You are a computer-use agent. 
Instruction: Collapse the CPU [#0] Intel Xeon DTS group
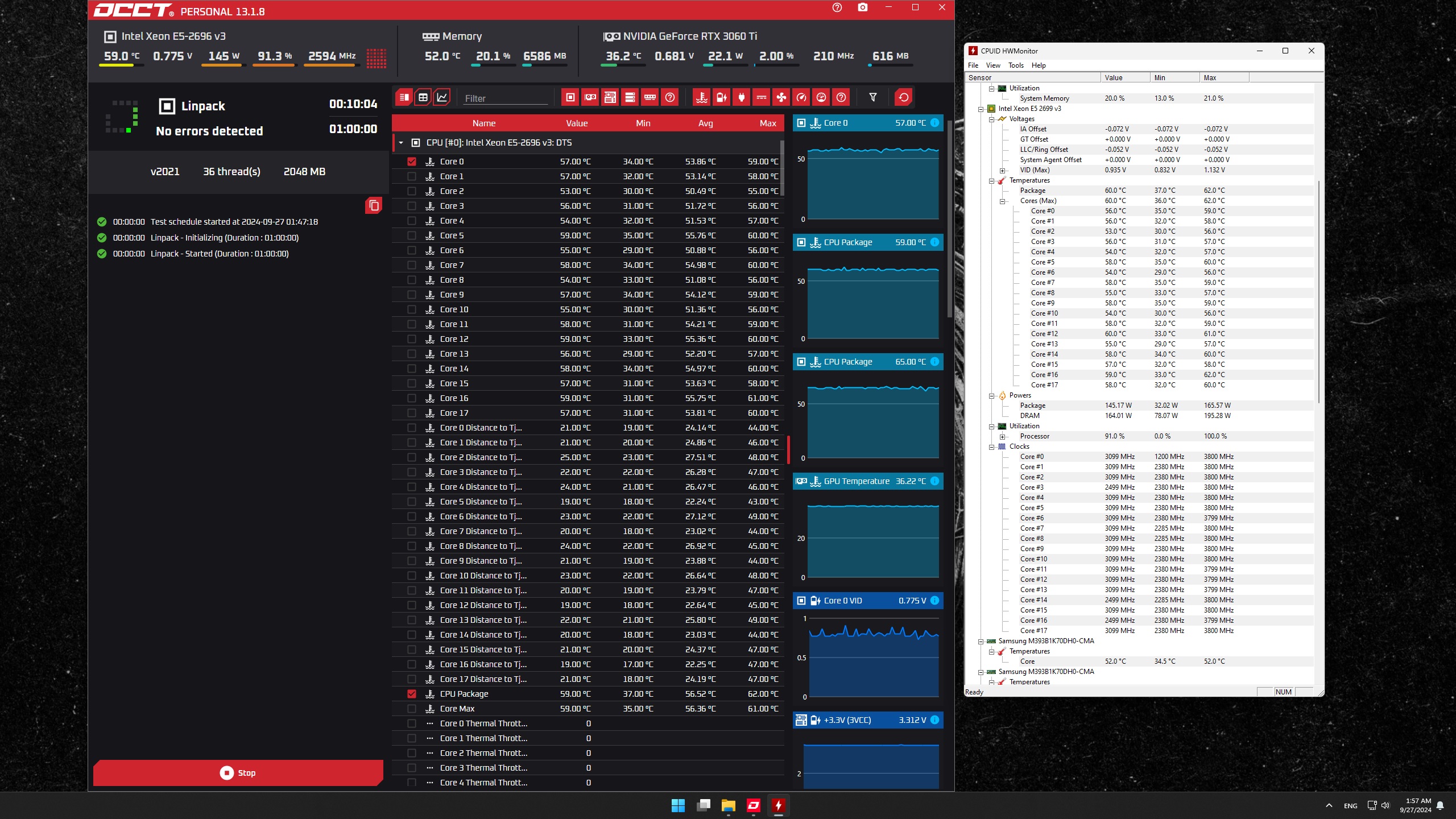401,143
